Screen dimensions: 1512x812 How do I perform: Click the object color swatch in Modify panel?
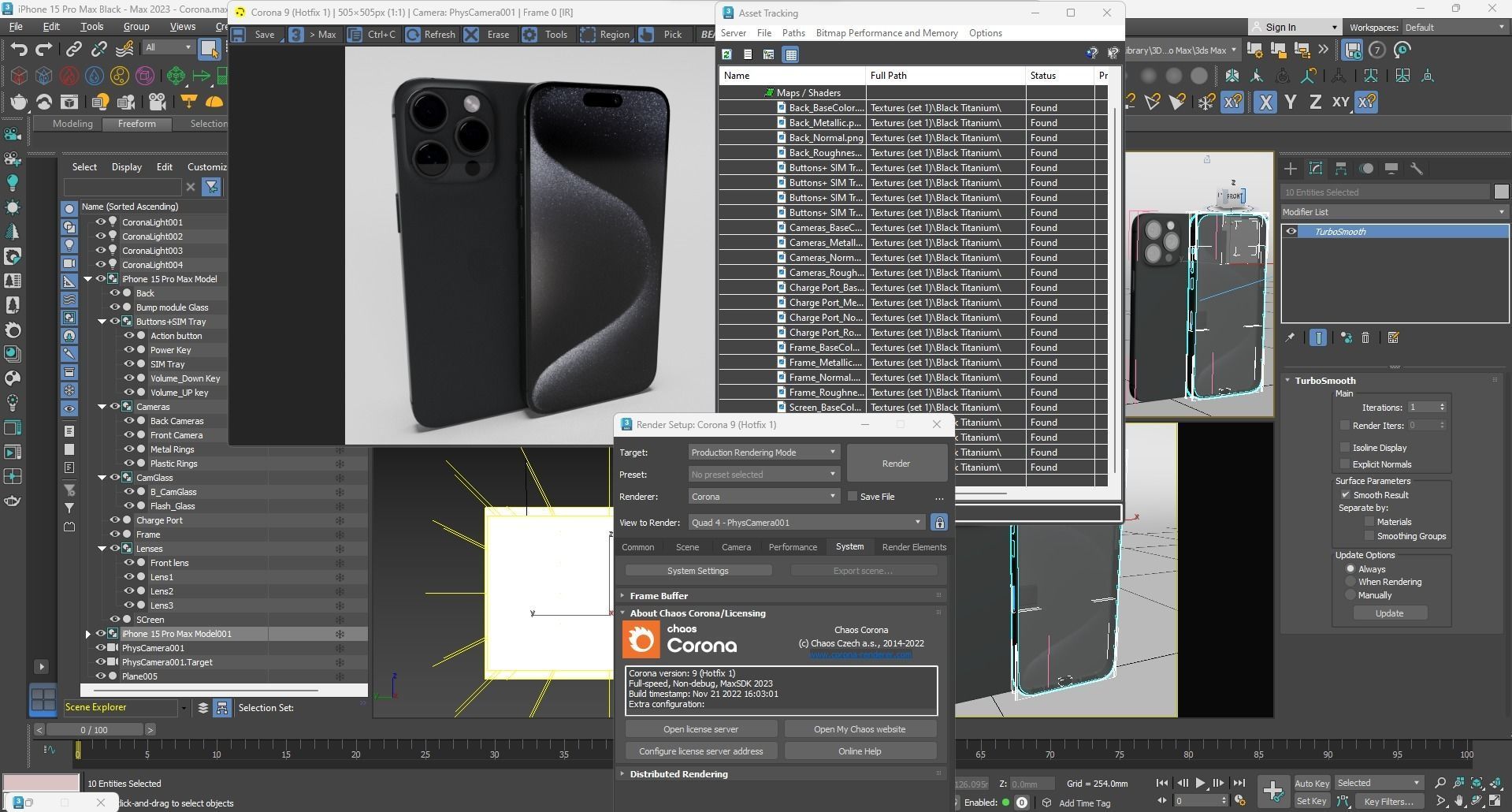coord(1501,192)
